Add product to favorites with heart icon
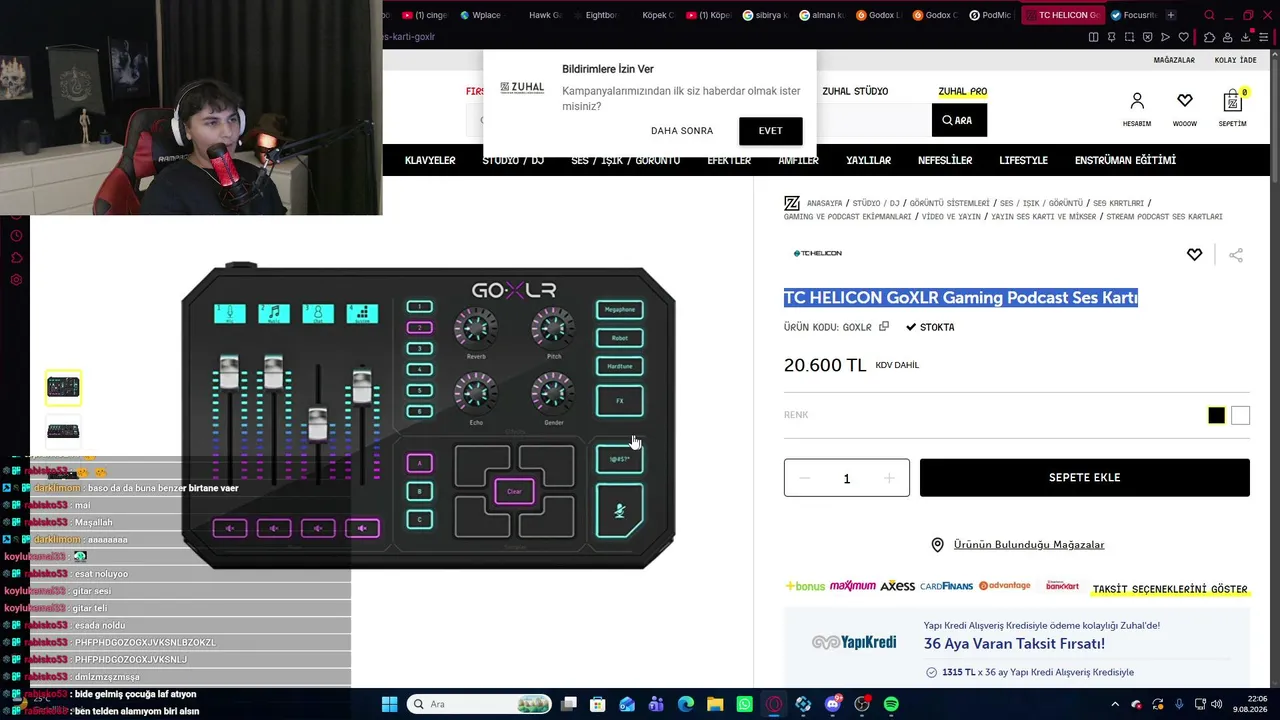The height and width of the screenshot is (720, 1280). 1194,255
